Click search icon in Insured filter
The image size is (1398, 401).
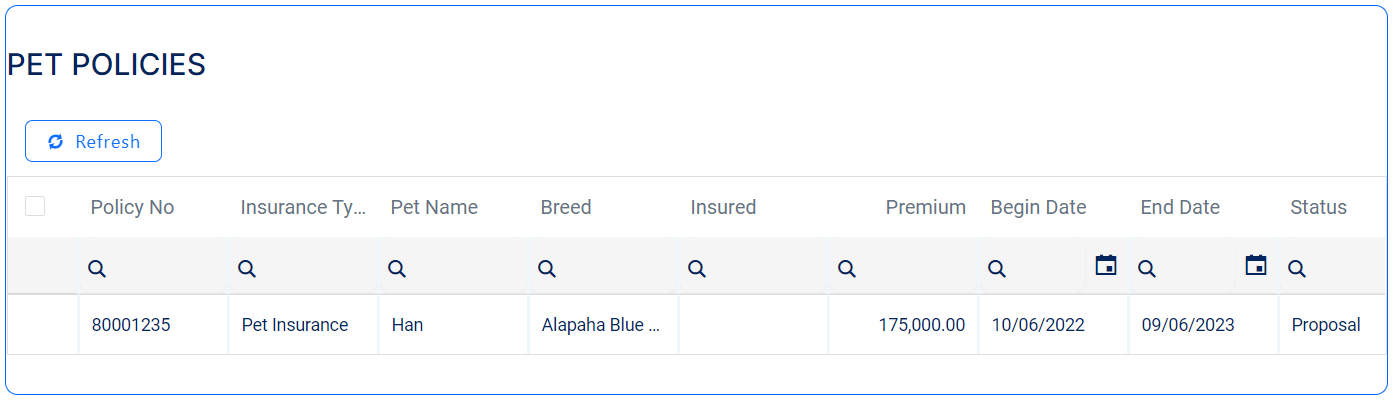pos(697,268)
